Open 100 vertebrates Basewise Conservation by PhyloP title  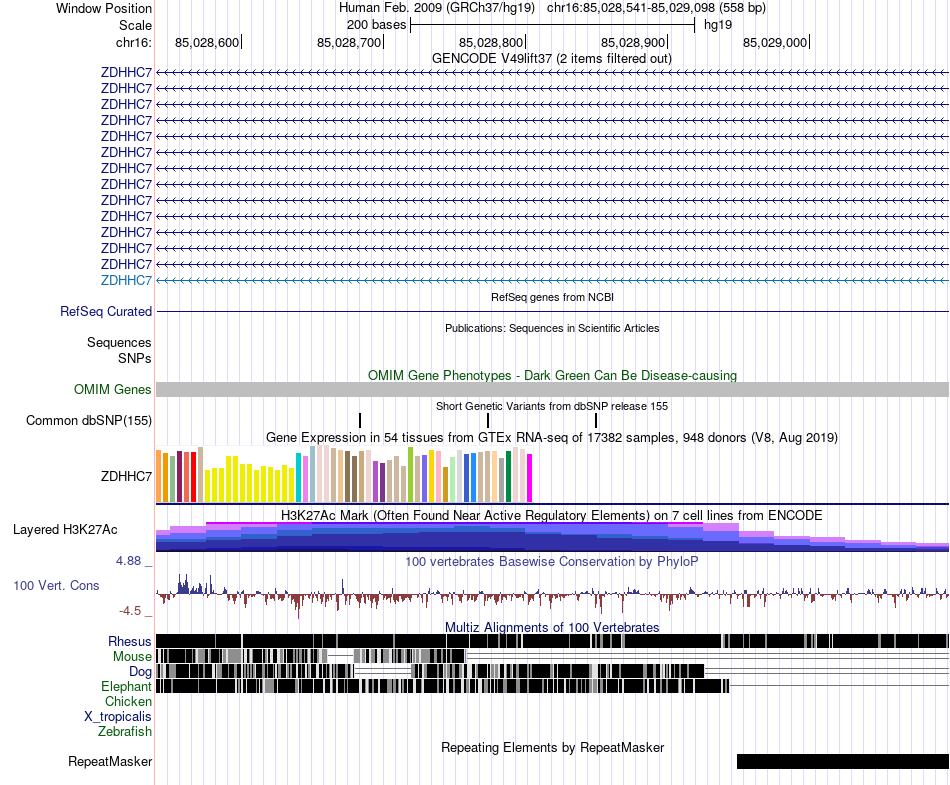pyautogui.click(x=551, y=561)
